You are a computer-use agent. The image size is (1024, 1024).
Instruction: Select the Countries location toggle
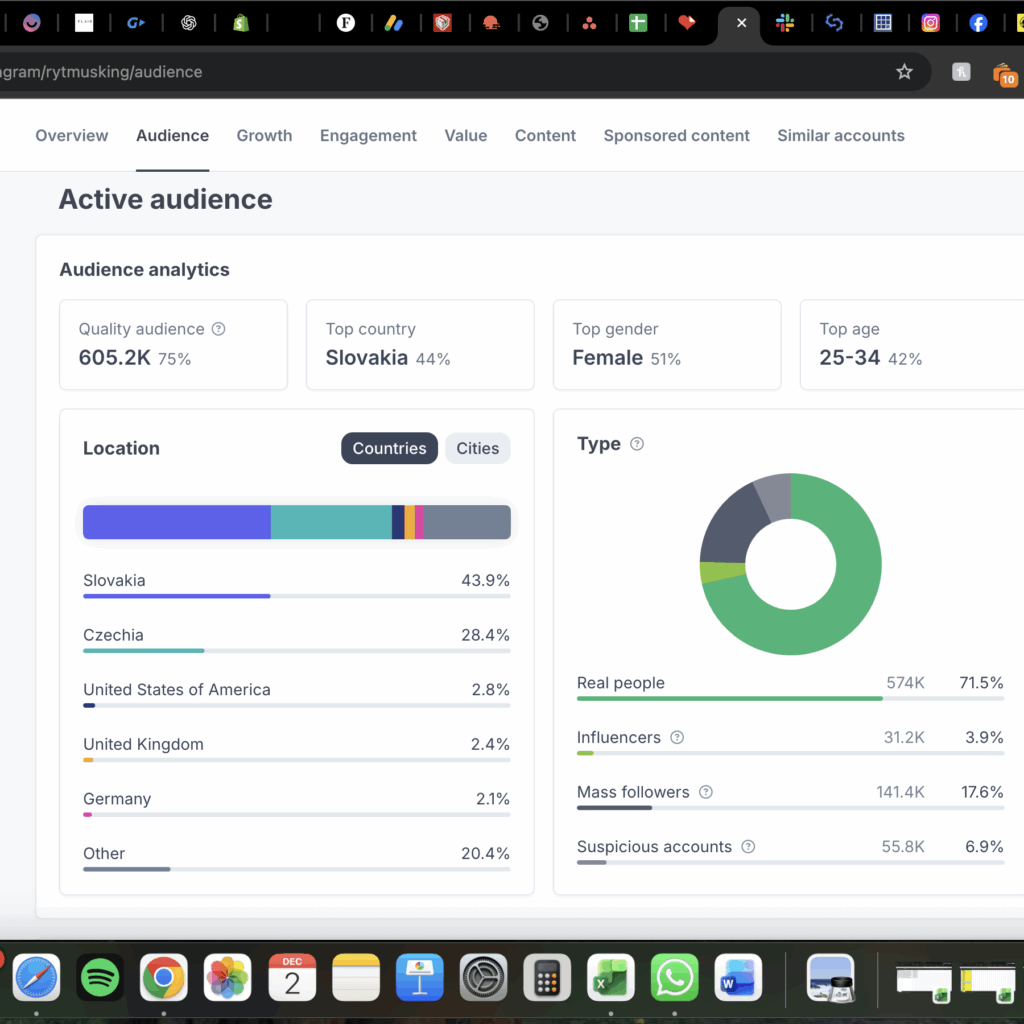tap(389, 449)
